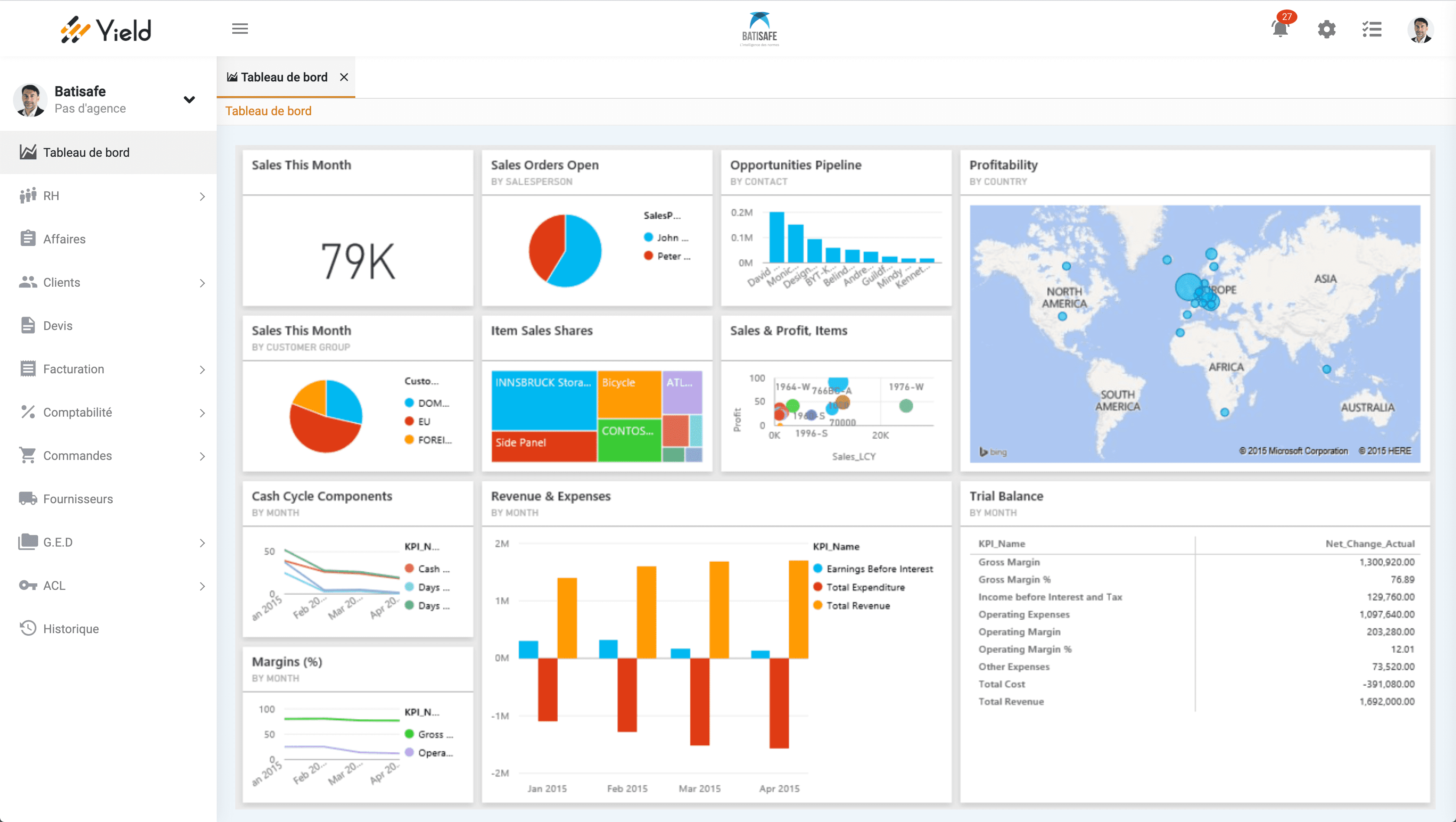Image resolution: width=1456 pixels, height=822 pixels.
Task: Click the user avatar in top bar
Action: coord(1420,29)
